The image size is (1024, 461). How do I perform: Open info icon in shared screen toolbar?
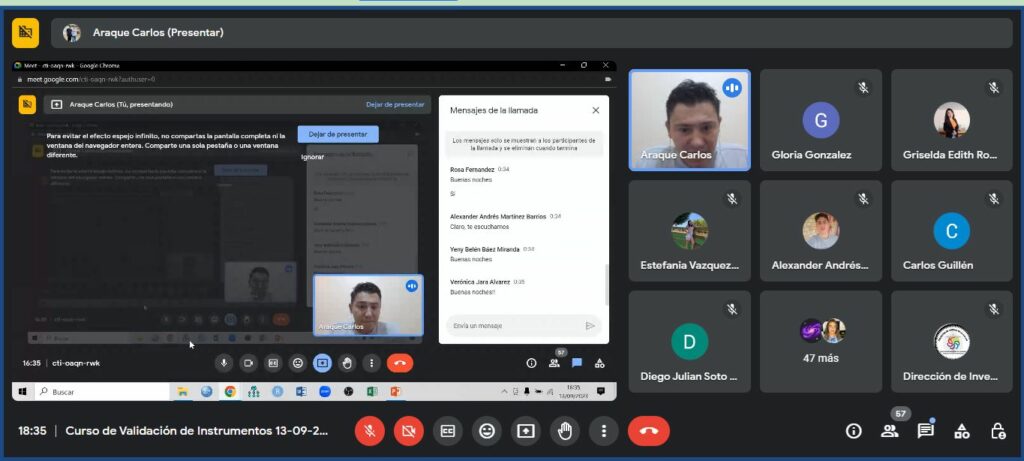pyautogui.click(x=532, y=363)
